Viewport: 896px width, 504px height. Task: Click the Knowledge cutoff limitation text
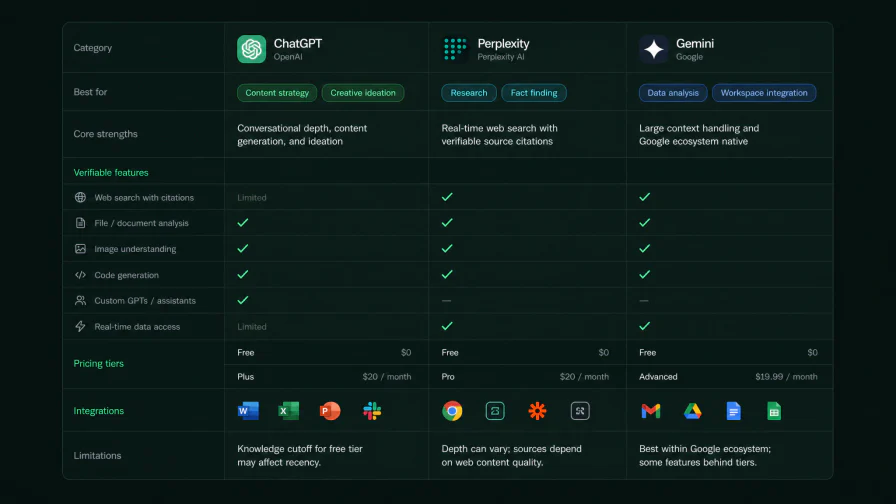click(x=300, y=455)
